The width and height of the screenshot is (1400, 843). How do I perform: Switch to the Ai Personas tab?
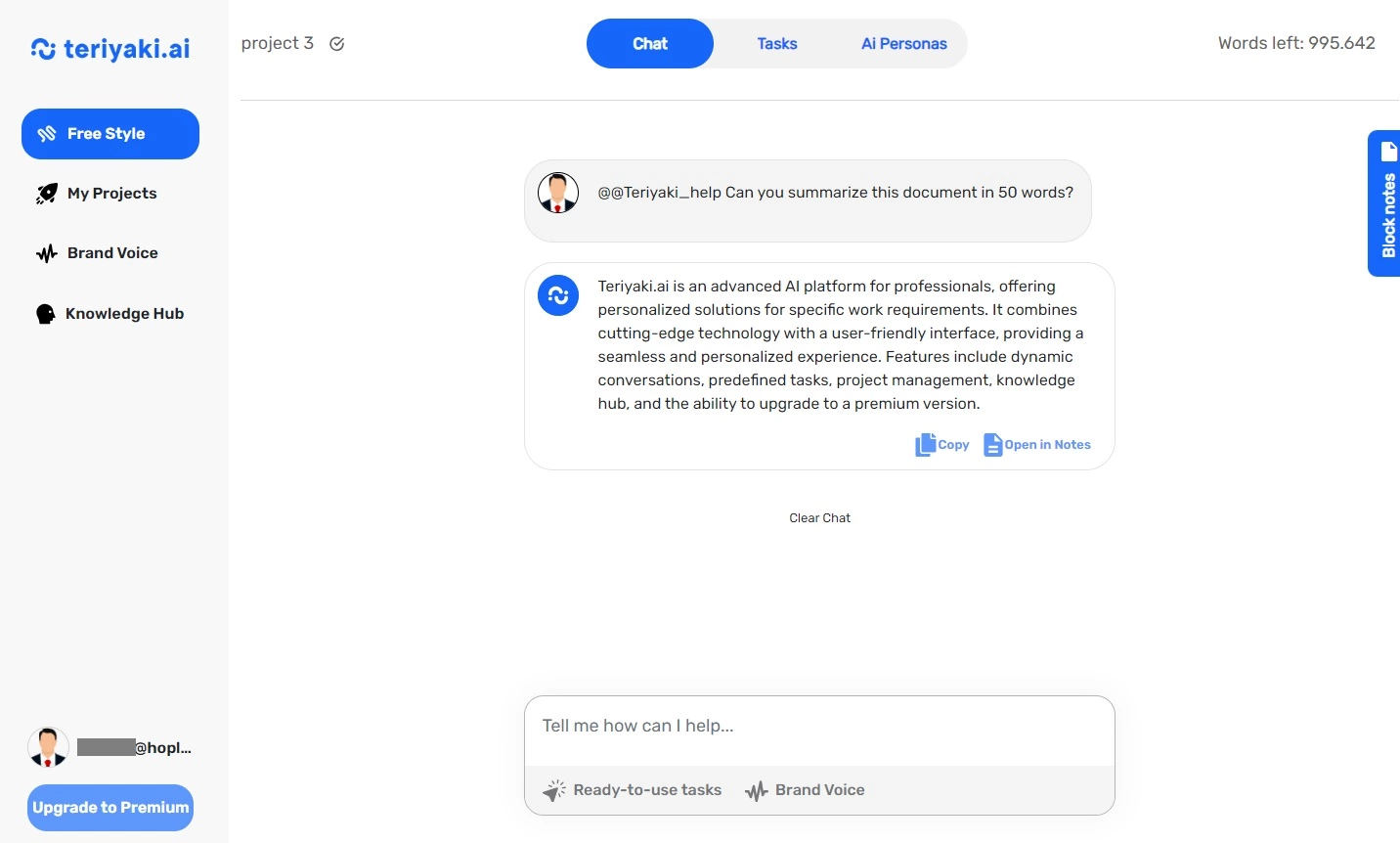(904, 44)
